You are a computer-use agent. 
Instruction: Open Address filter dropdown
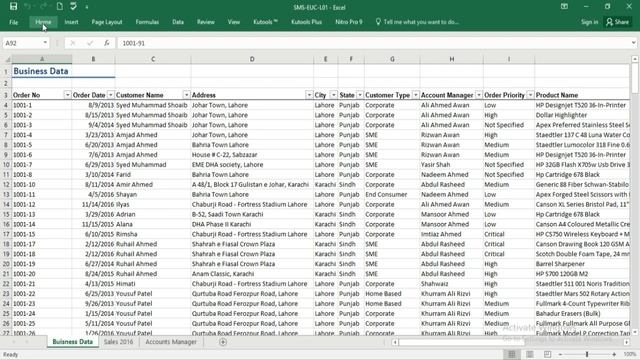pyautogui.click(x=309, y=95)
